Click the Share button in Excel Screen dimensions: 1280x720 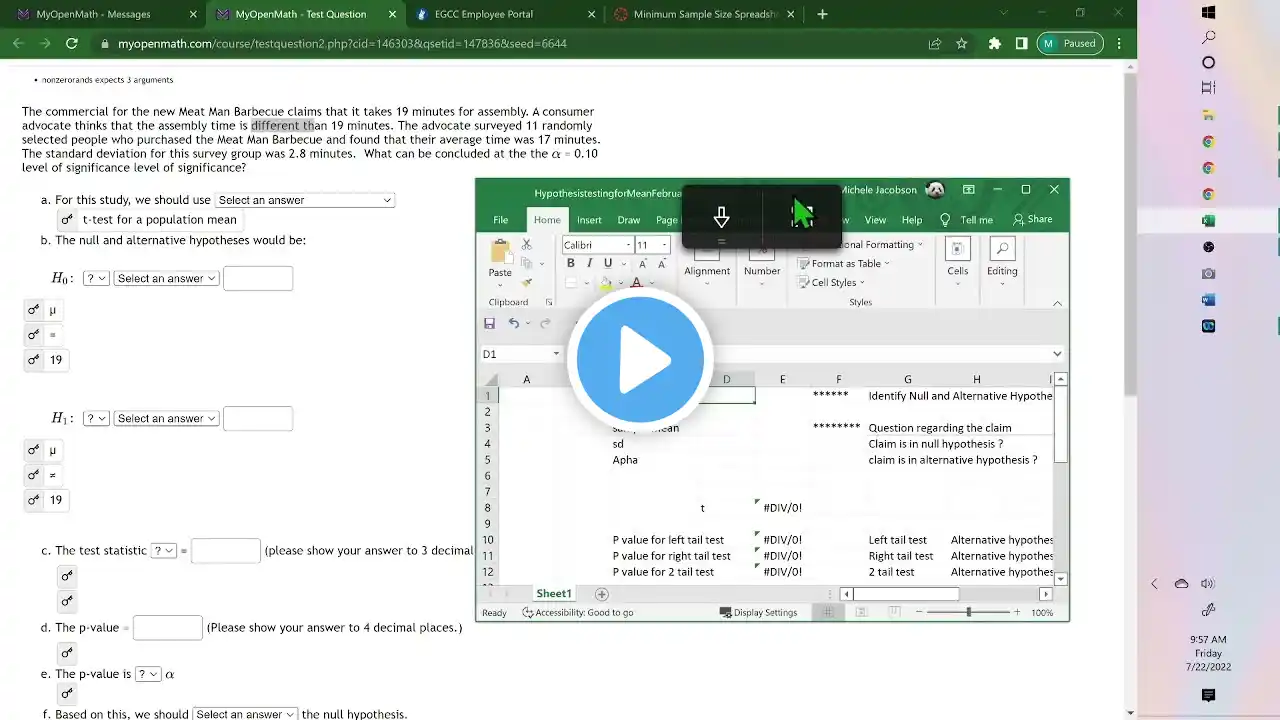click(1033, 220)
